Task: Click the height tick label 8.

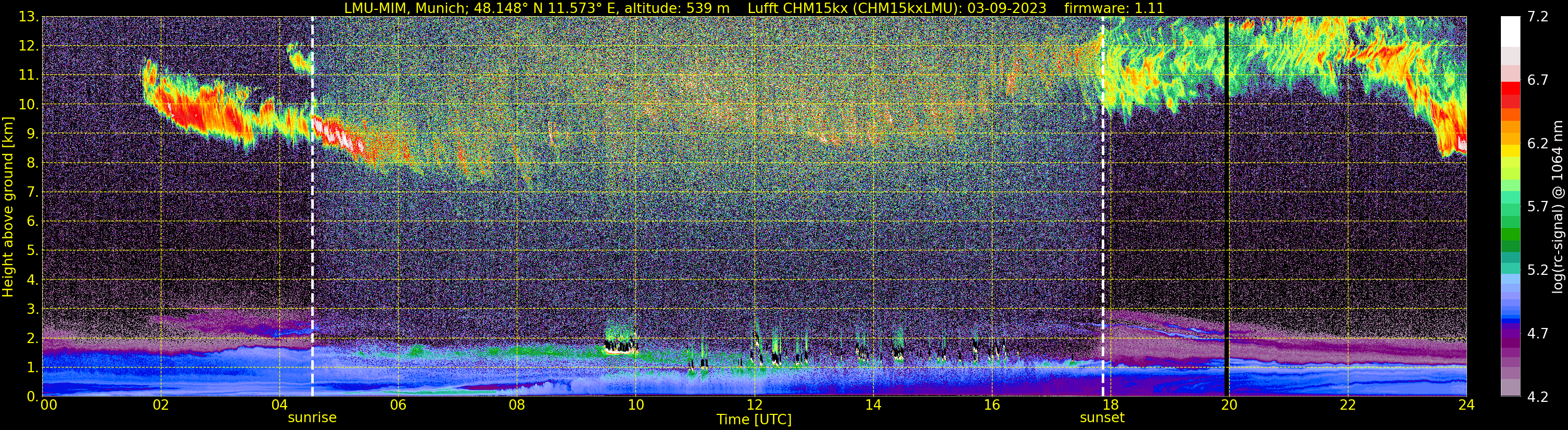Action: (x=32, y=163)
